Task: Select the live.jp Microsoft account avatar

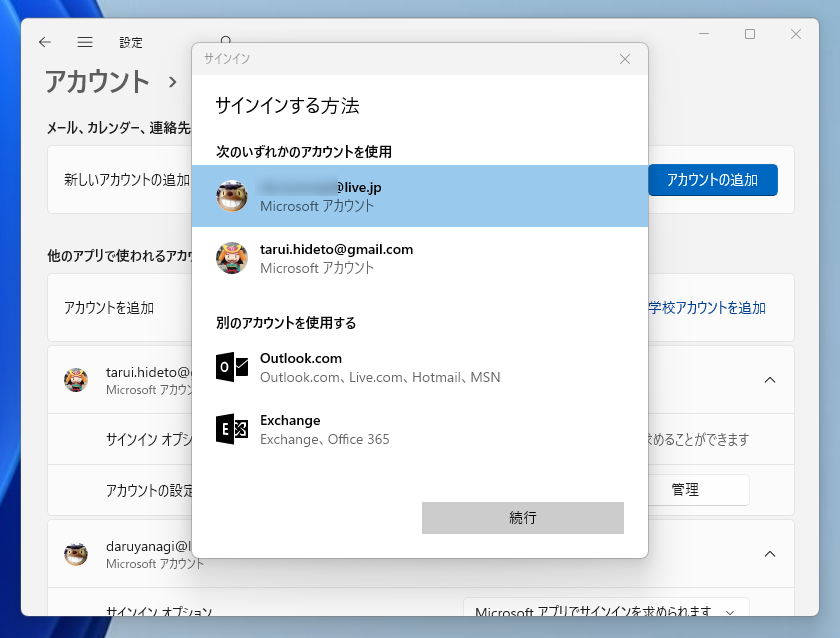Action: (x=231, y=195)
